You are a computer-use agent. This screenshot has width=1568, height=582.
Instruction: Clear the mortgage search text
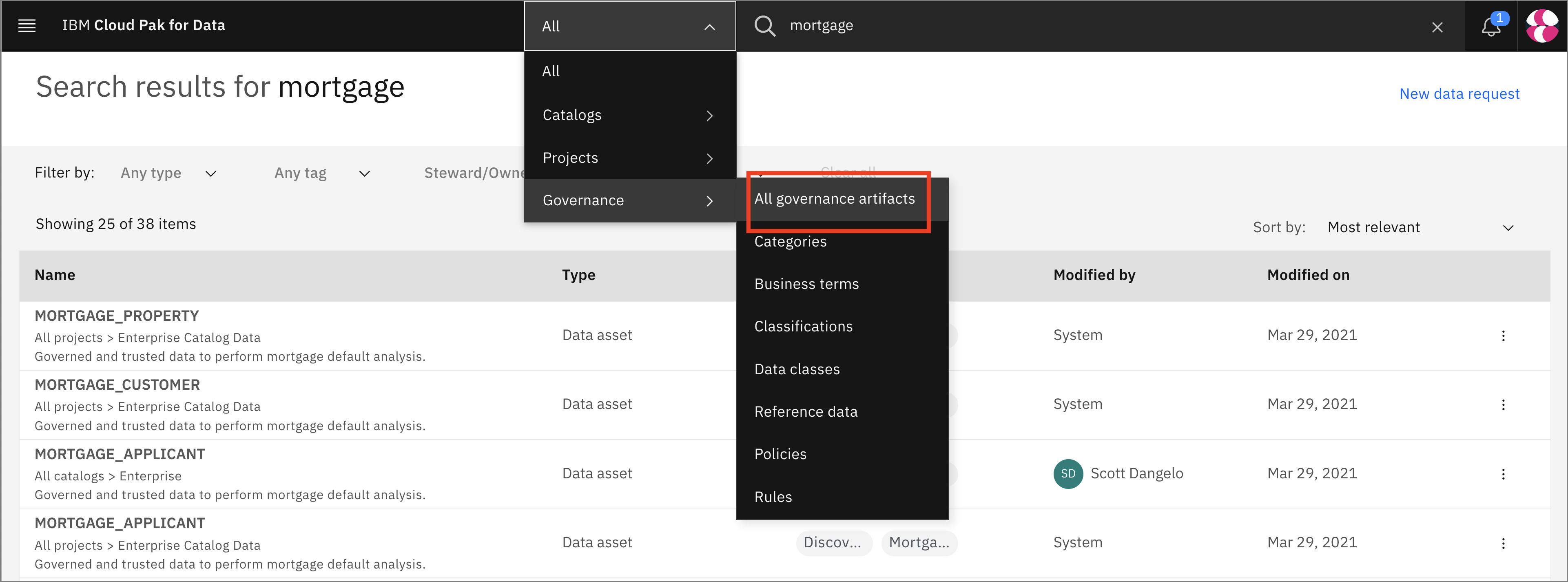[1437, 27]
